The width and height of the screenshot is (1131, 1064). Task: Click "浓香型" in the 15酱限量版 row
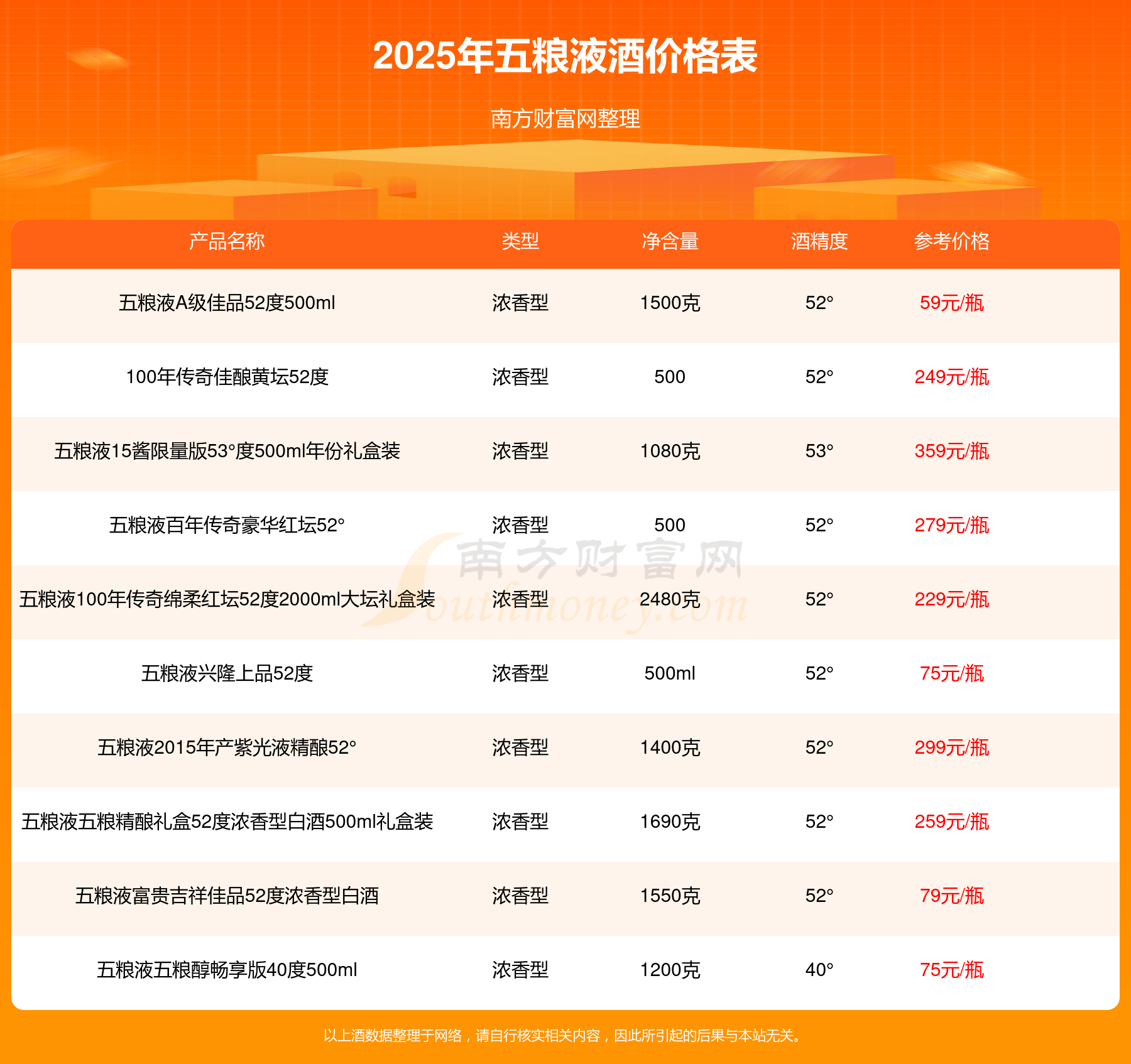(520, 451)
